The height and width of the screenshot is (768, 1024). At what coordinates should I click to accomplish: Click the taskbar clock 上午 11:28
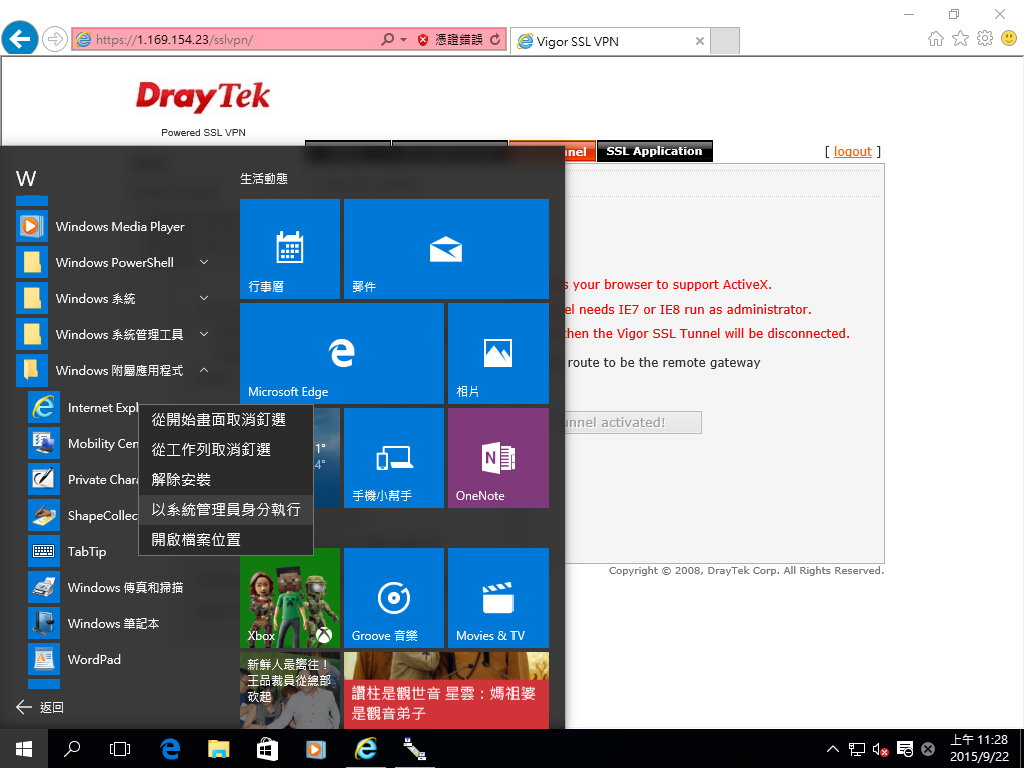point(979,748)
